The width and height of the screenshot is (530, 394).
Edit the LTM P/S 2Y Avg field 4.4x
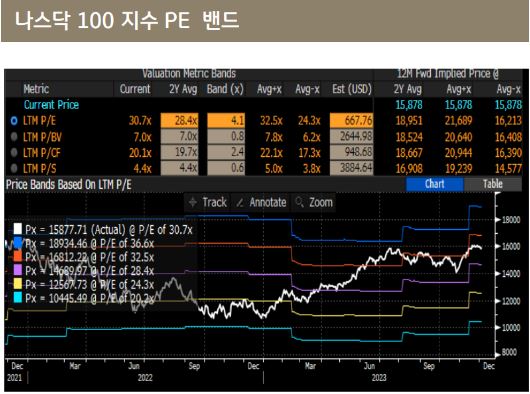pyautogui.click(x=179, y=168)
